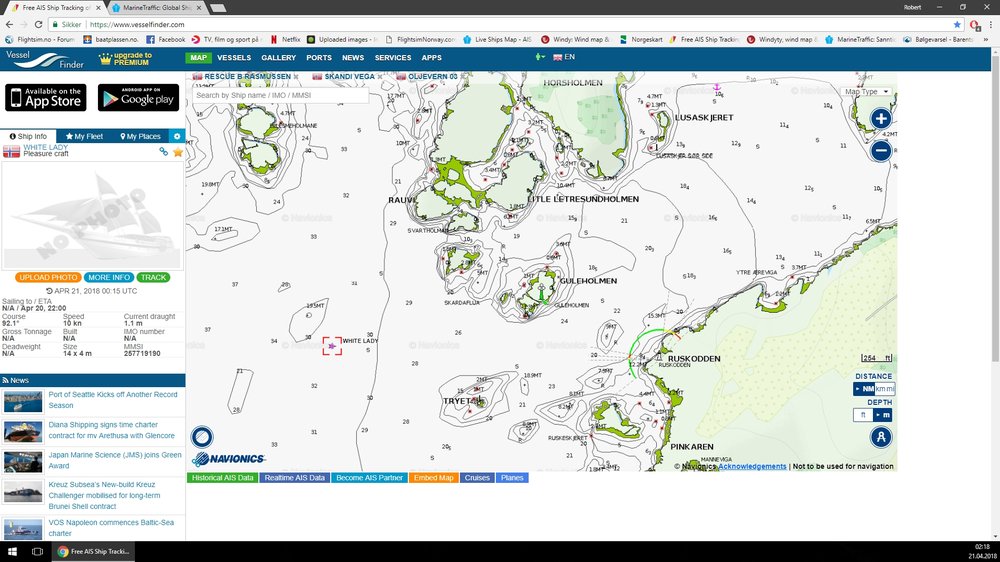Switch to the MarineTraffic browser tab

[x=157, y=8]
